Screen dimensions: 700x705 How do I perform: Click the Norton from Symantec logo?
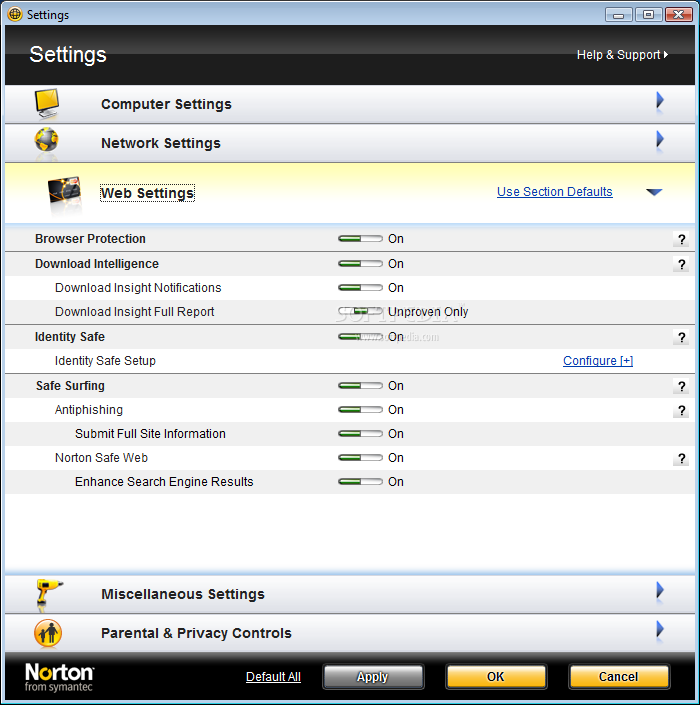(59, 677)
